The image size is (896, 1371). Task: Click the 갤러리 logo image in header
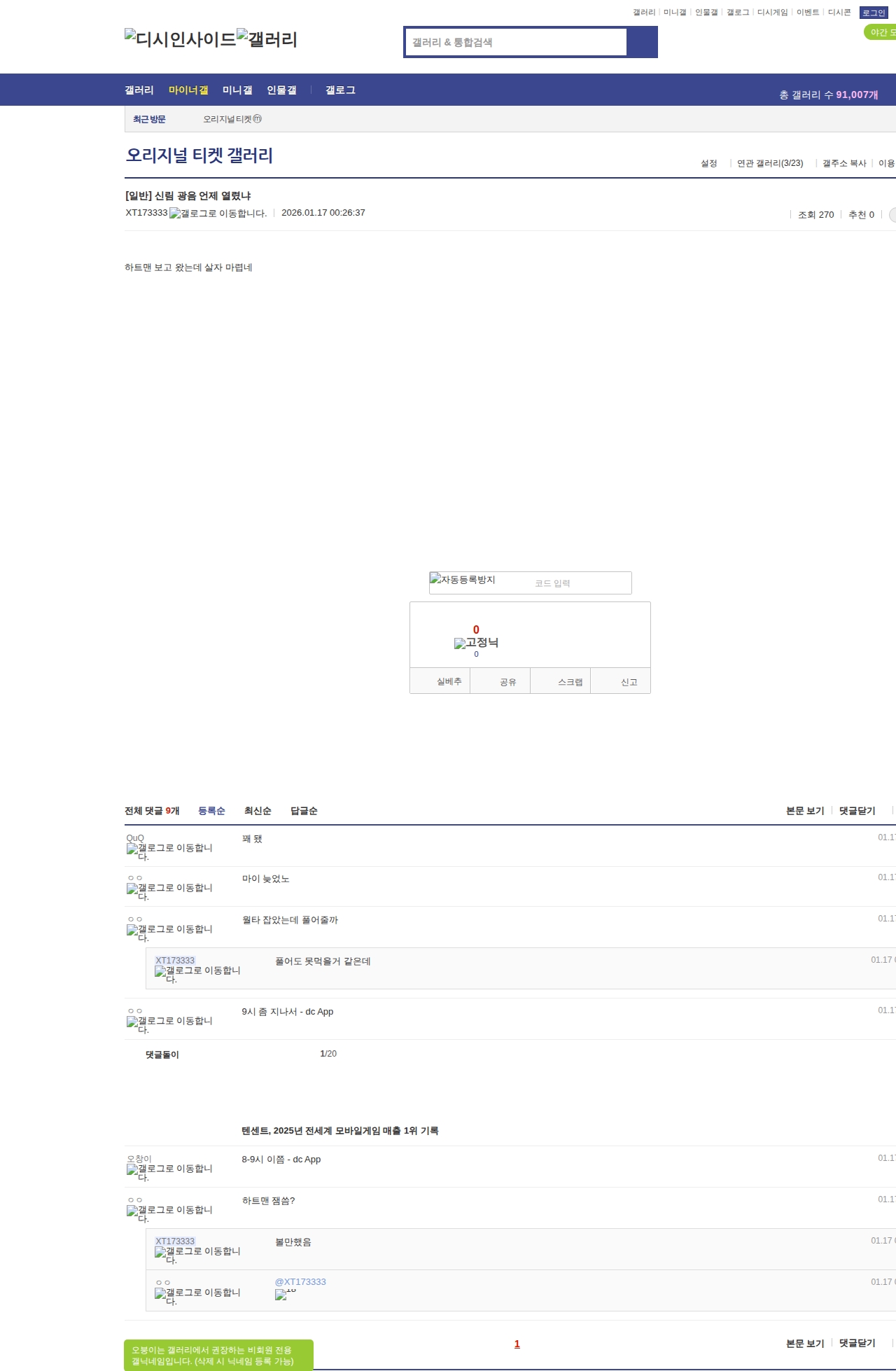tap(267, 39)
